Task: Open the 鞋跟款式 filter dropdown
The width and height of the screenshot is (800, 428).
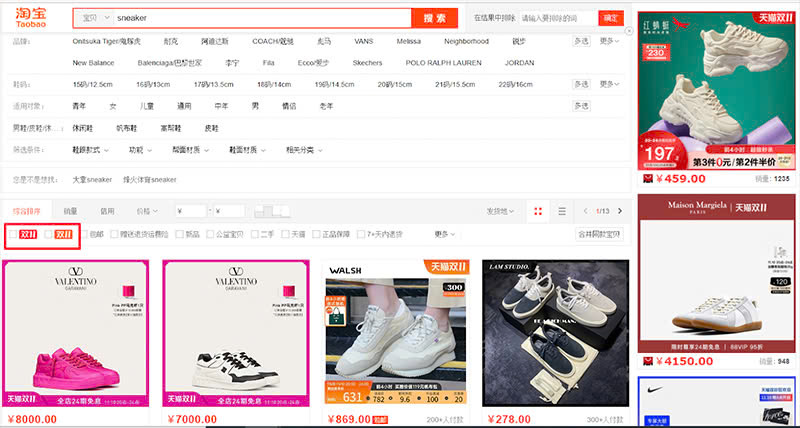Action: coord(90,150)
